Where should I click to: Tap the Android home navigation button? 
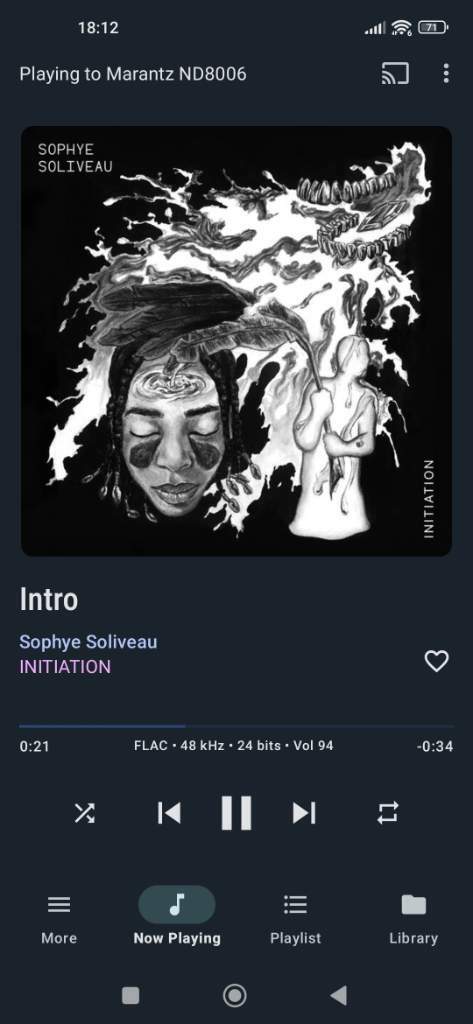click(235, 995)
